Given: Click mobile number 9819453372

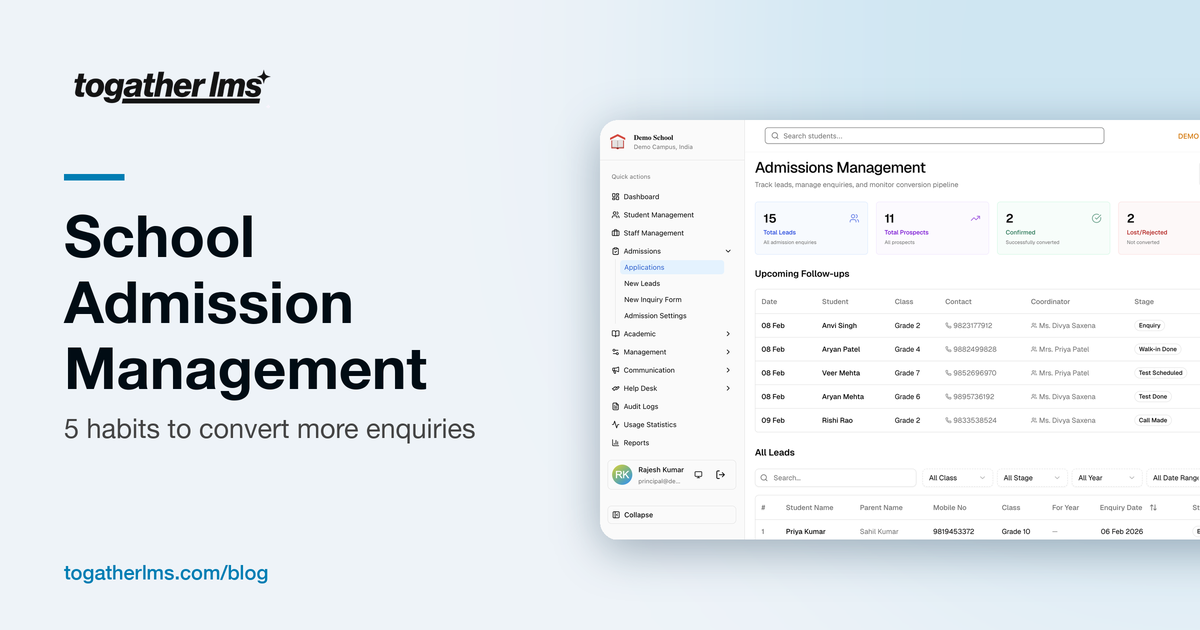Looking at the screenshot, I should tap(954, 532).
